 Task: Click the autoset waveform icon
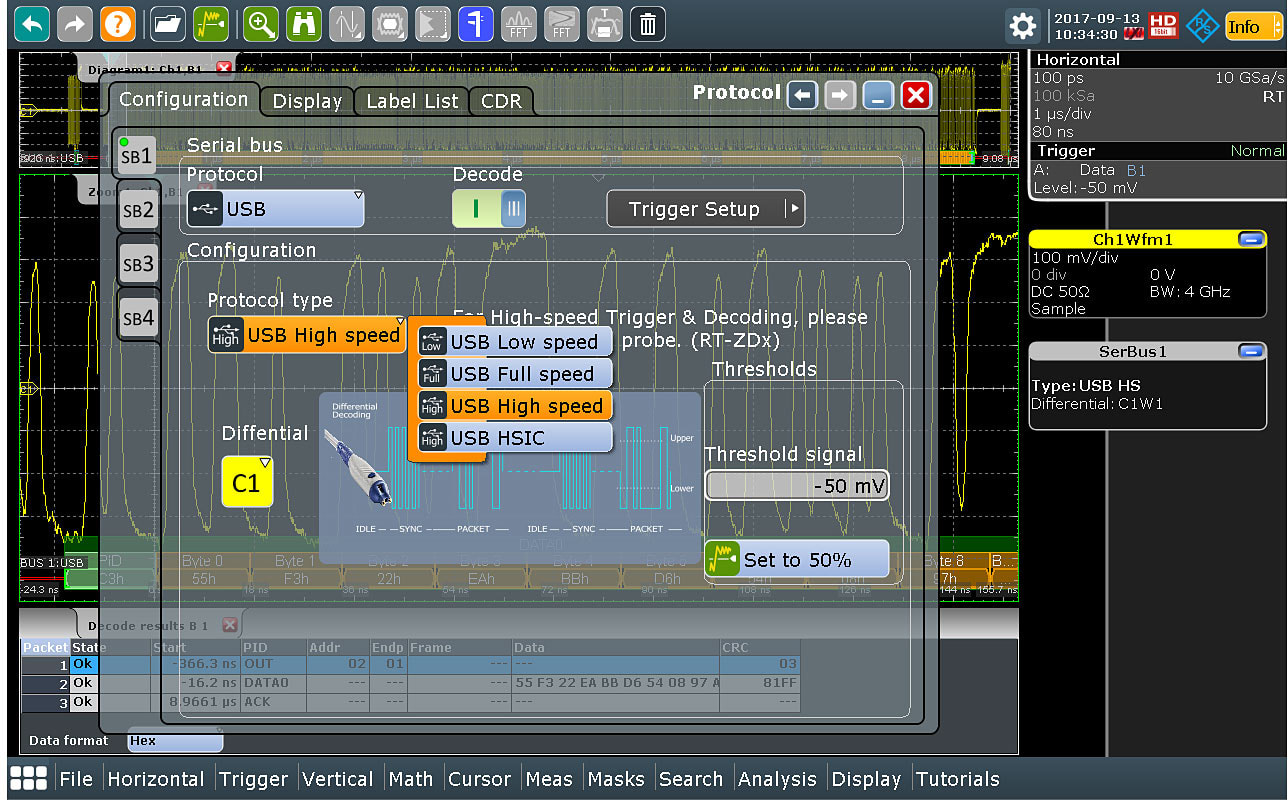(210, 23)
